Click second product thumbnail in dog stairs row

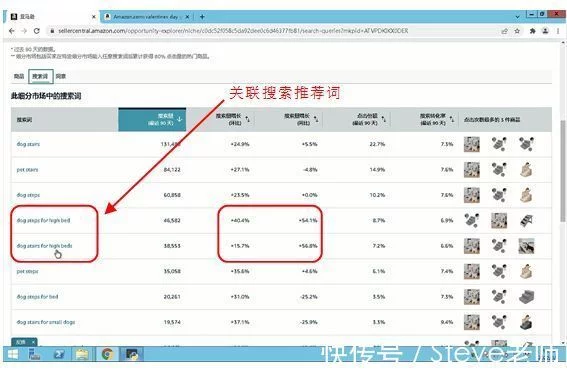pyautogui.click(x=499, y=144)
